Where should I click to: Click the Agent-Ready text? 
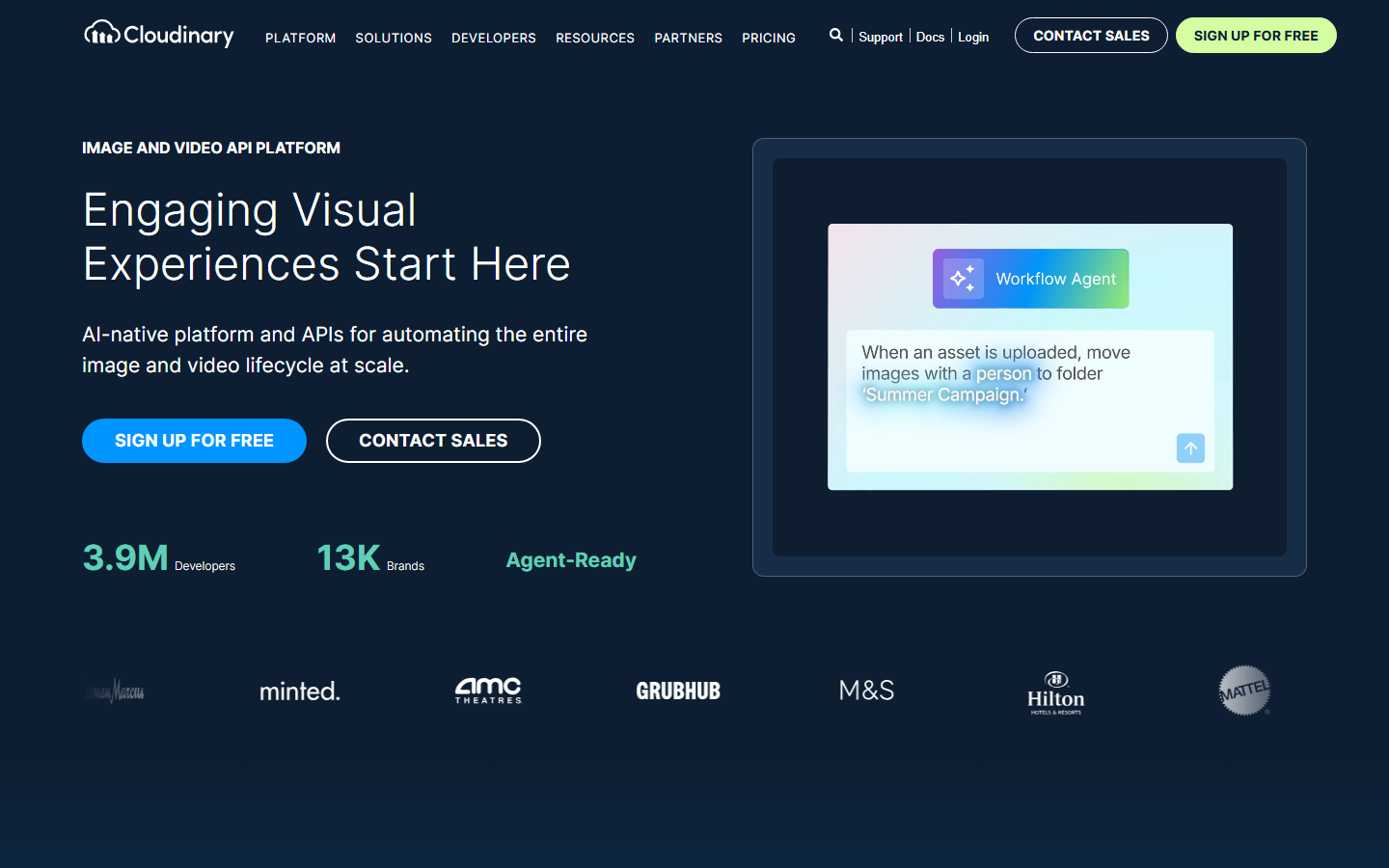(x=571, y=560)
